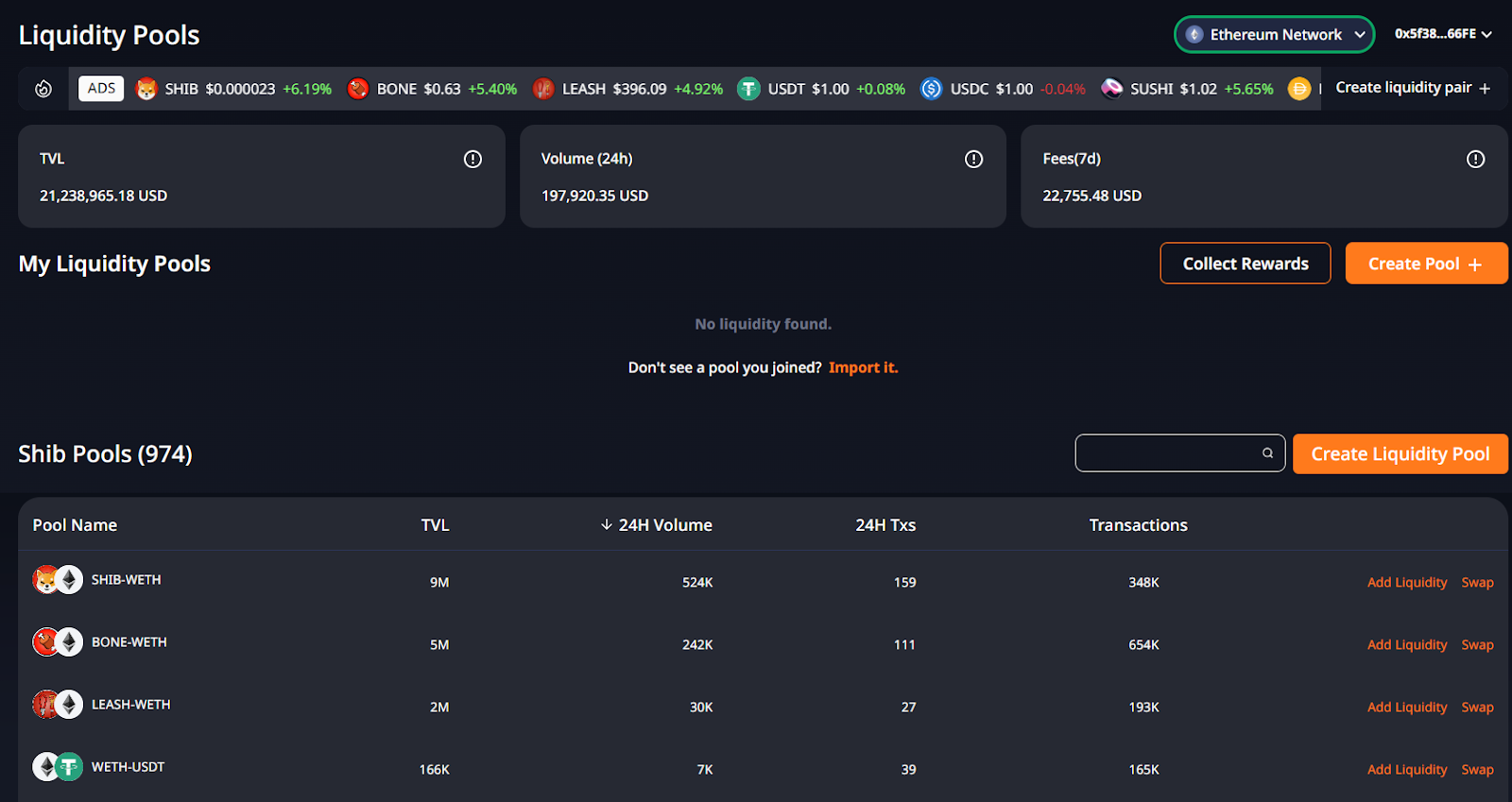Click the 21,238,965.18 USD TVL value
The image size is (1512, 802).
pos(103,196)
